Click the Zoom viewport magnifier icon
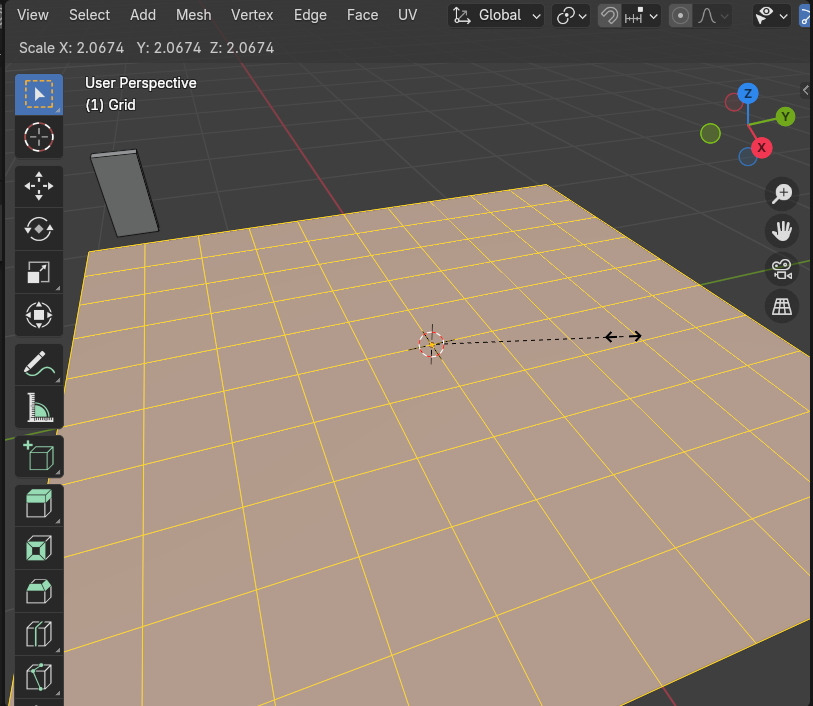 point(782,194)
